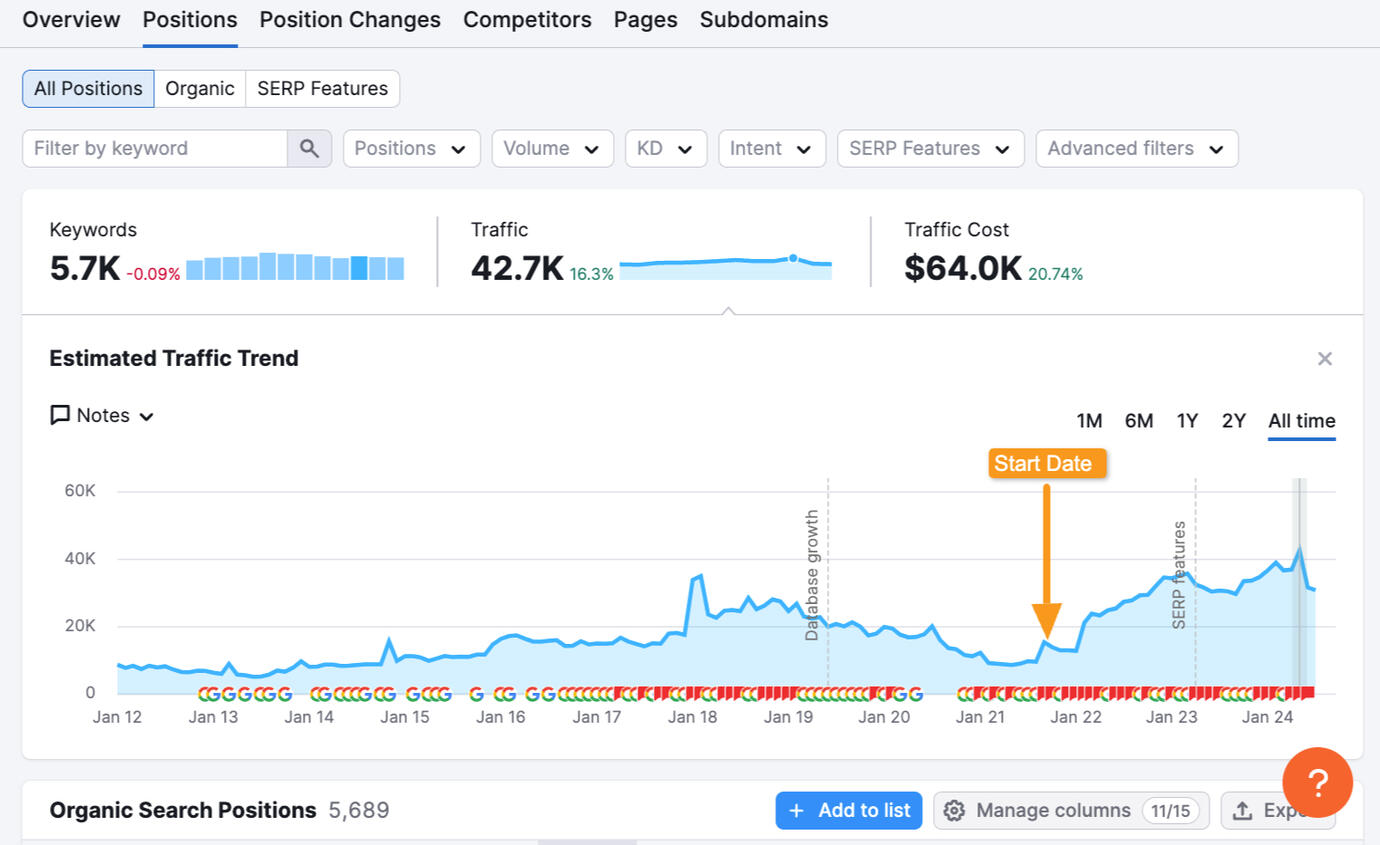Click the Notes comment icon

coord(60,415)
